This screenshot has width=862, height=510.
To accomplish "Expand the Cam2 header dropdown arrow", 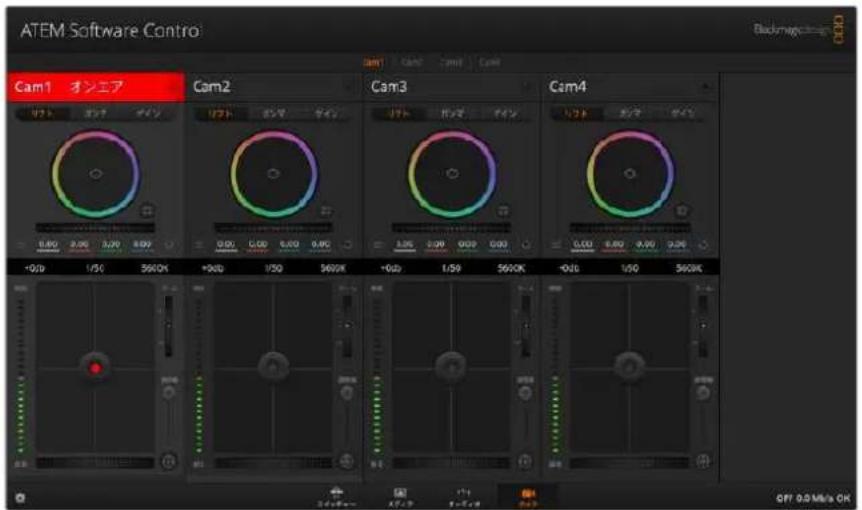I will point(347,87).
